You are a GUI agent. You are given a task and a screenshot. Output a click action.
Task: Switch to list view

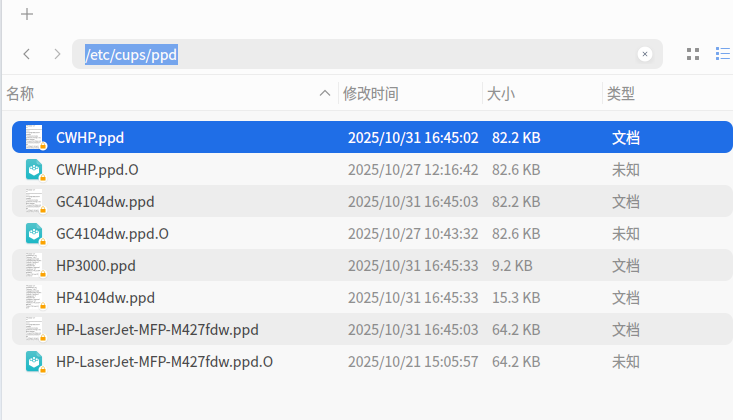723,54
